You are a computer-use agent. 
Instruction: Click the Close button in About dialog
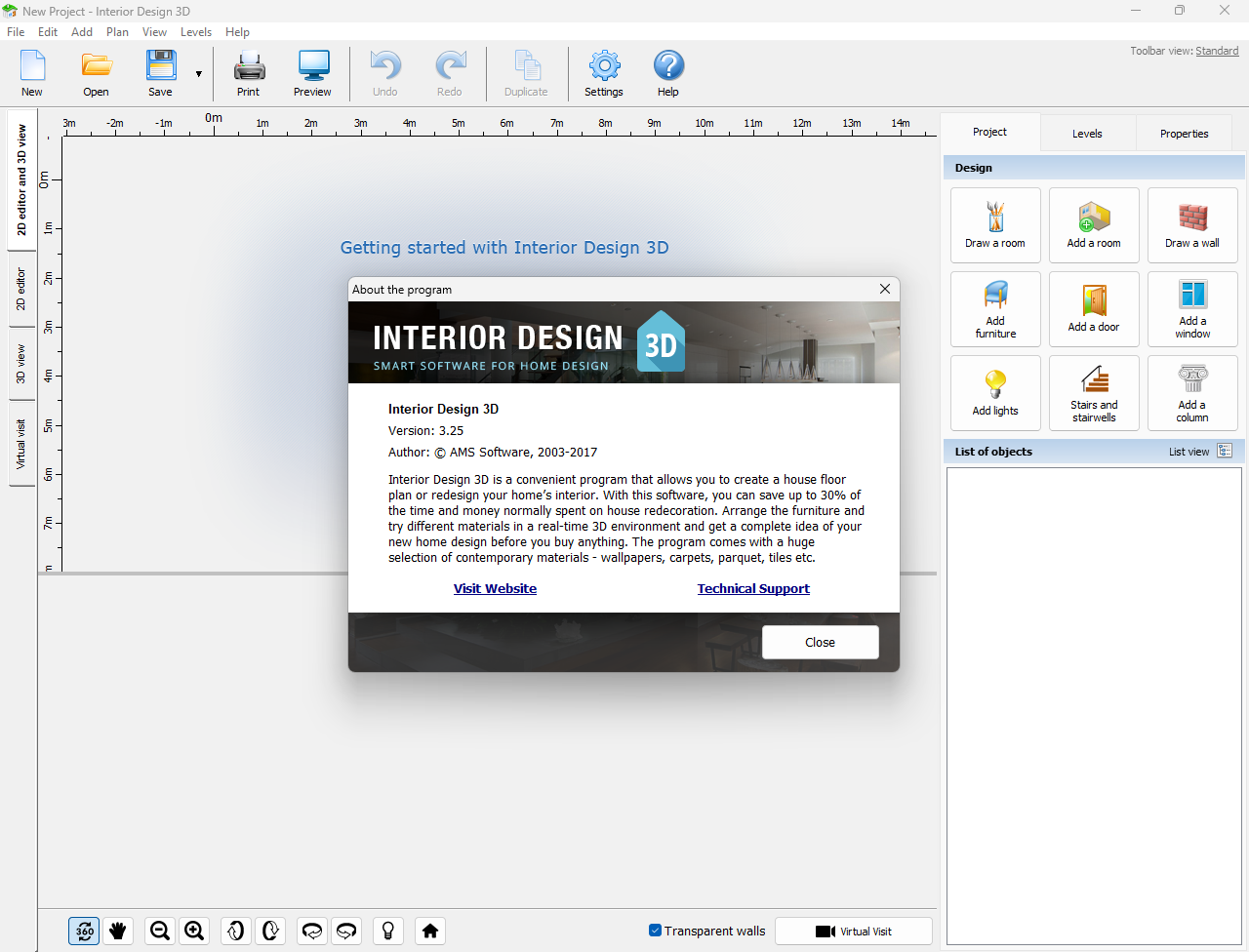[821, 642]
